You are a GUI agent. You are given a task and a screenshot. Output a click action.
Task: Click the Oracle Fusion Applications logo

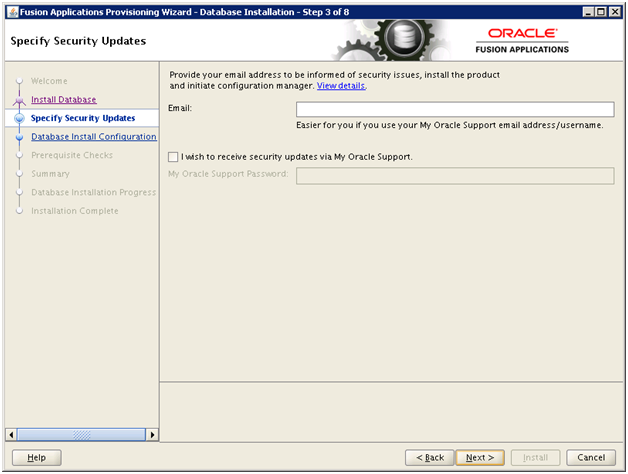click(522, 41)
